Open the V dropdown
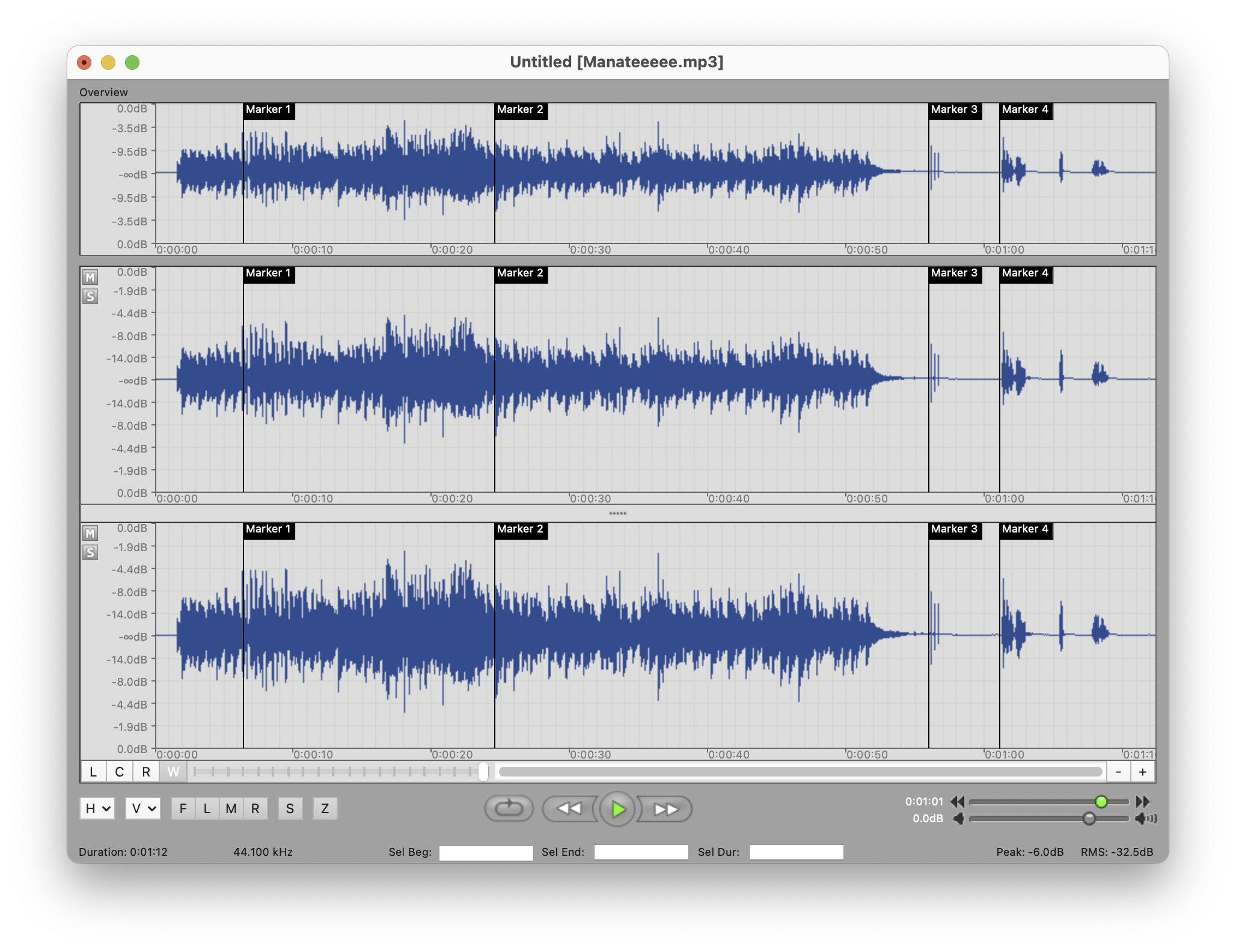Screen dimensions: 1236x952 tap(142, 808)
